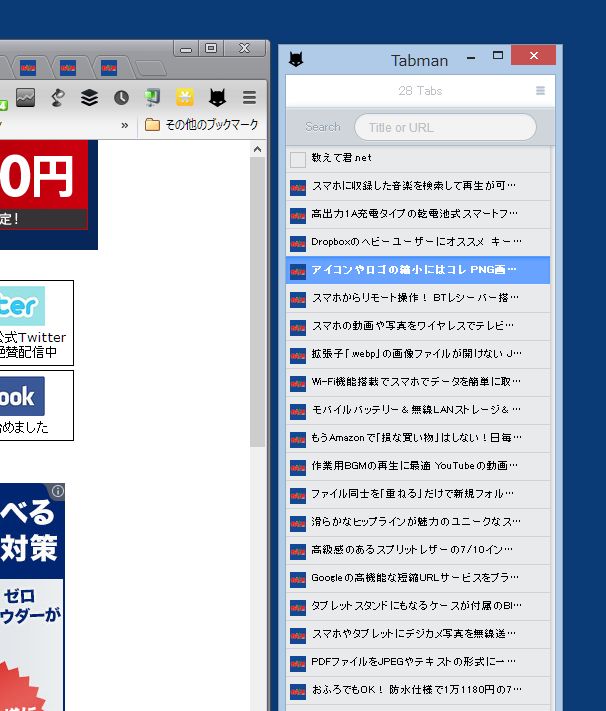Click the desk lamp extension icon
The height and width of the screenshot is (711, 606).
pos(58,97)
